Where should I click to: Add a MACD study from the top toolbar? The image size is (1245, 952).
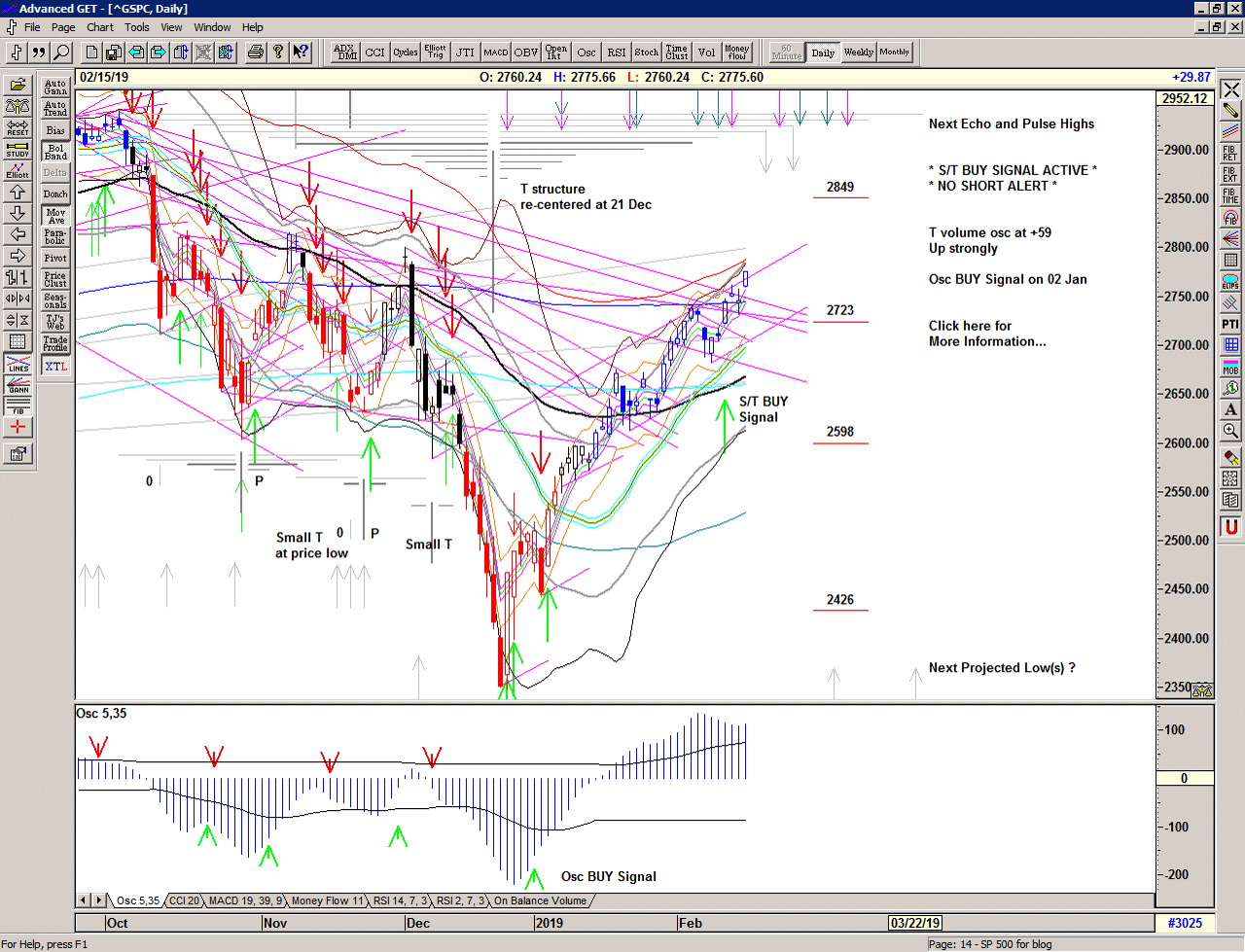point(497,52)
